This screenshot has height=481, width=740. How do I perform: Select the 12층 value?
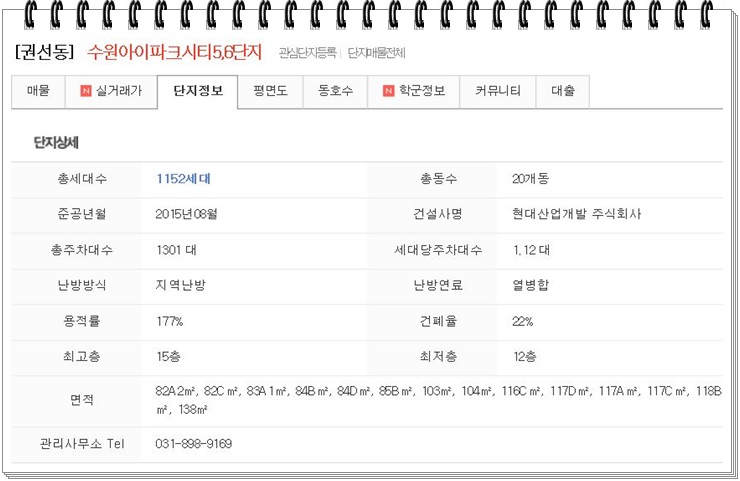click(x=525, y=357)
